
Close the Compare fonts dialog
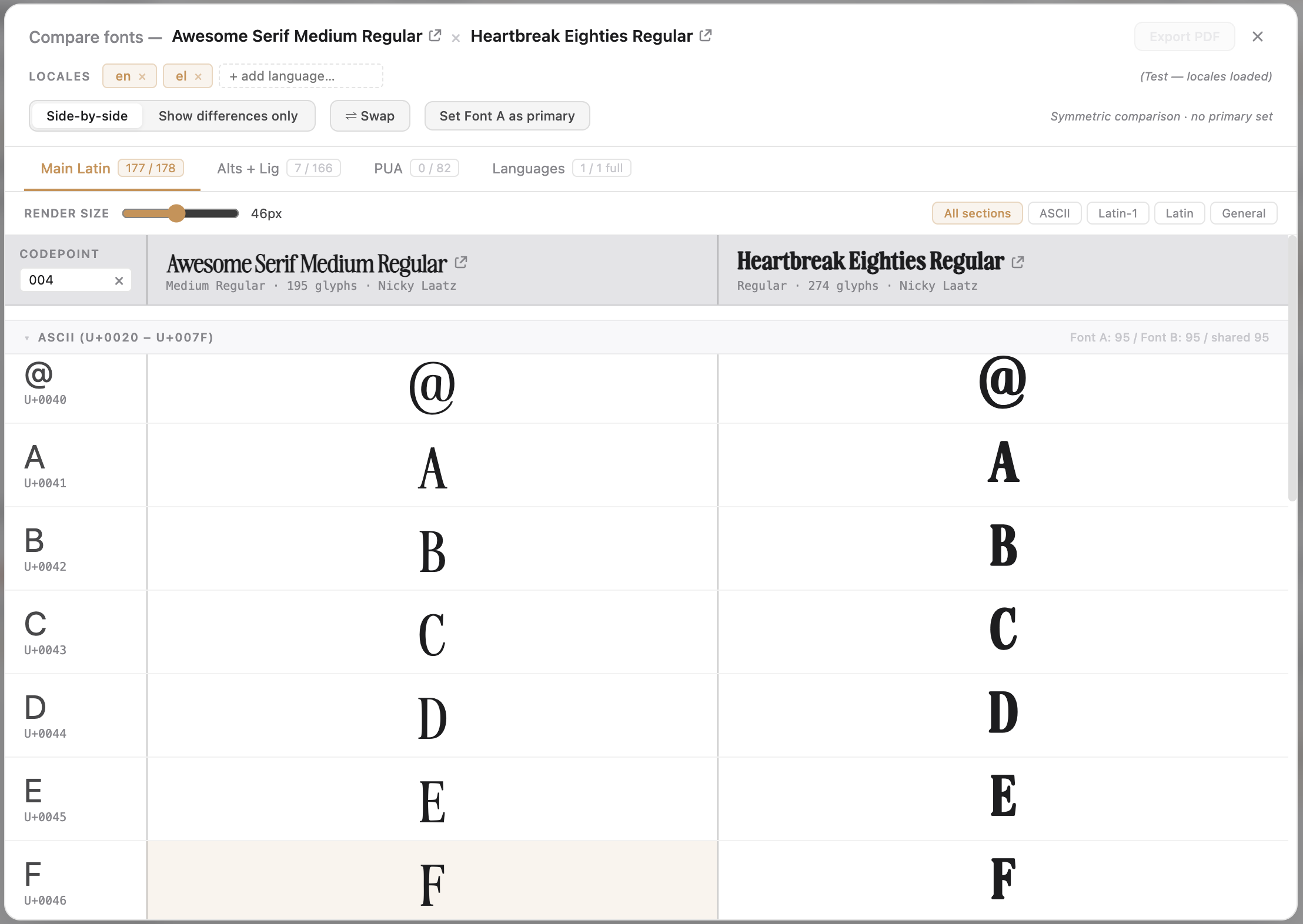tap(1258, 36)
